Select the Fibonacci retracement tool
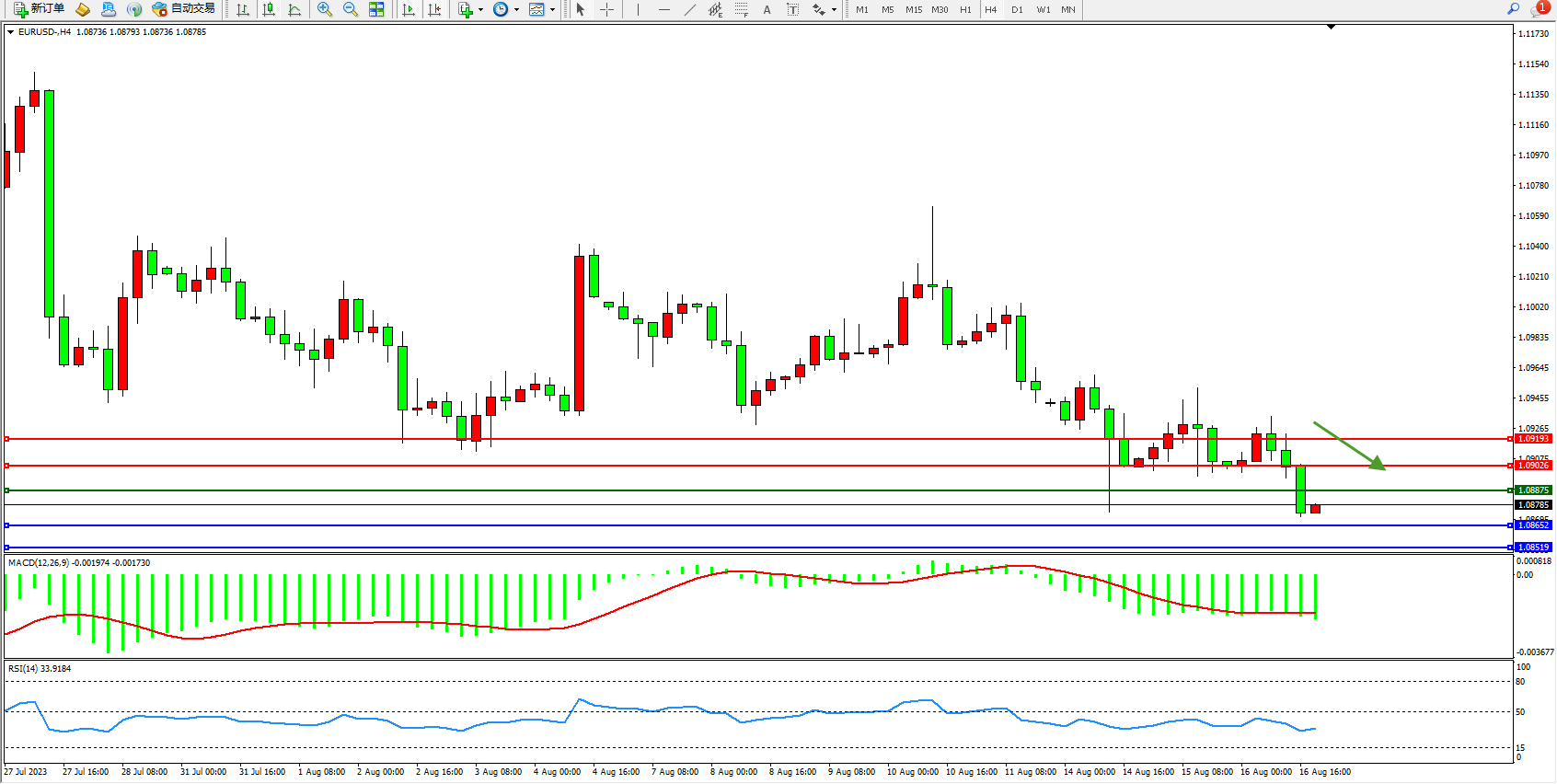Image resolution: width=1557 pixels, height=784 pixels. [x=742, y=9]
